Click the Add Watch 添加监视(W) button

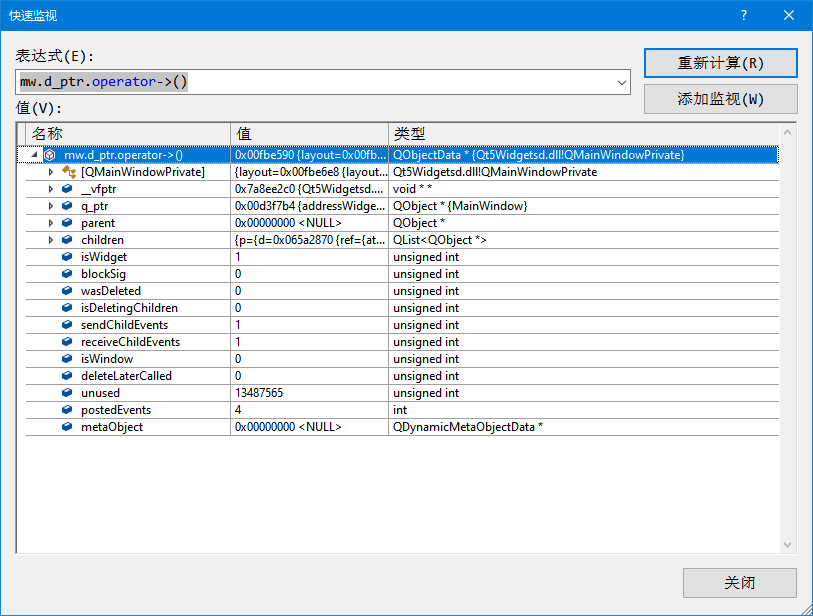(x=721, y=99)
